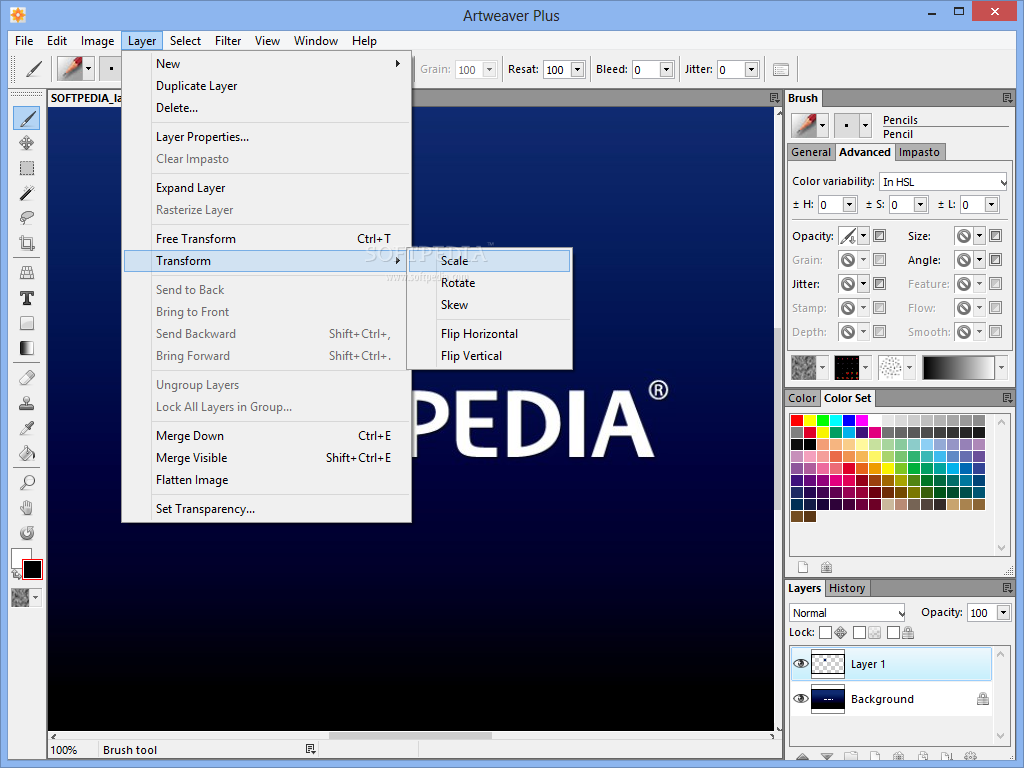
Task: Switch to Impasto tab in Brush panel
Action: pos(919,152)
